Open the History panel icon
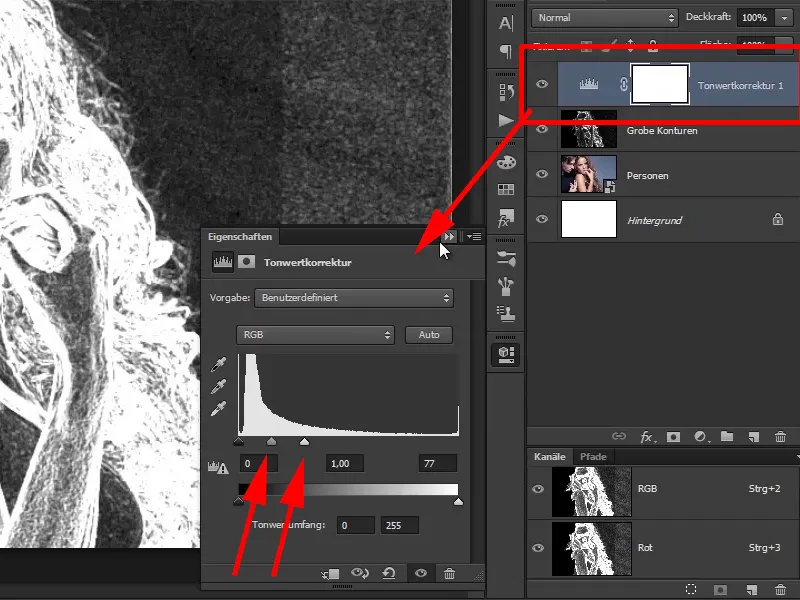The width and height of the screenshot is (800, 600). coord(506,92)
